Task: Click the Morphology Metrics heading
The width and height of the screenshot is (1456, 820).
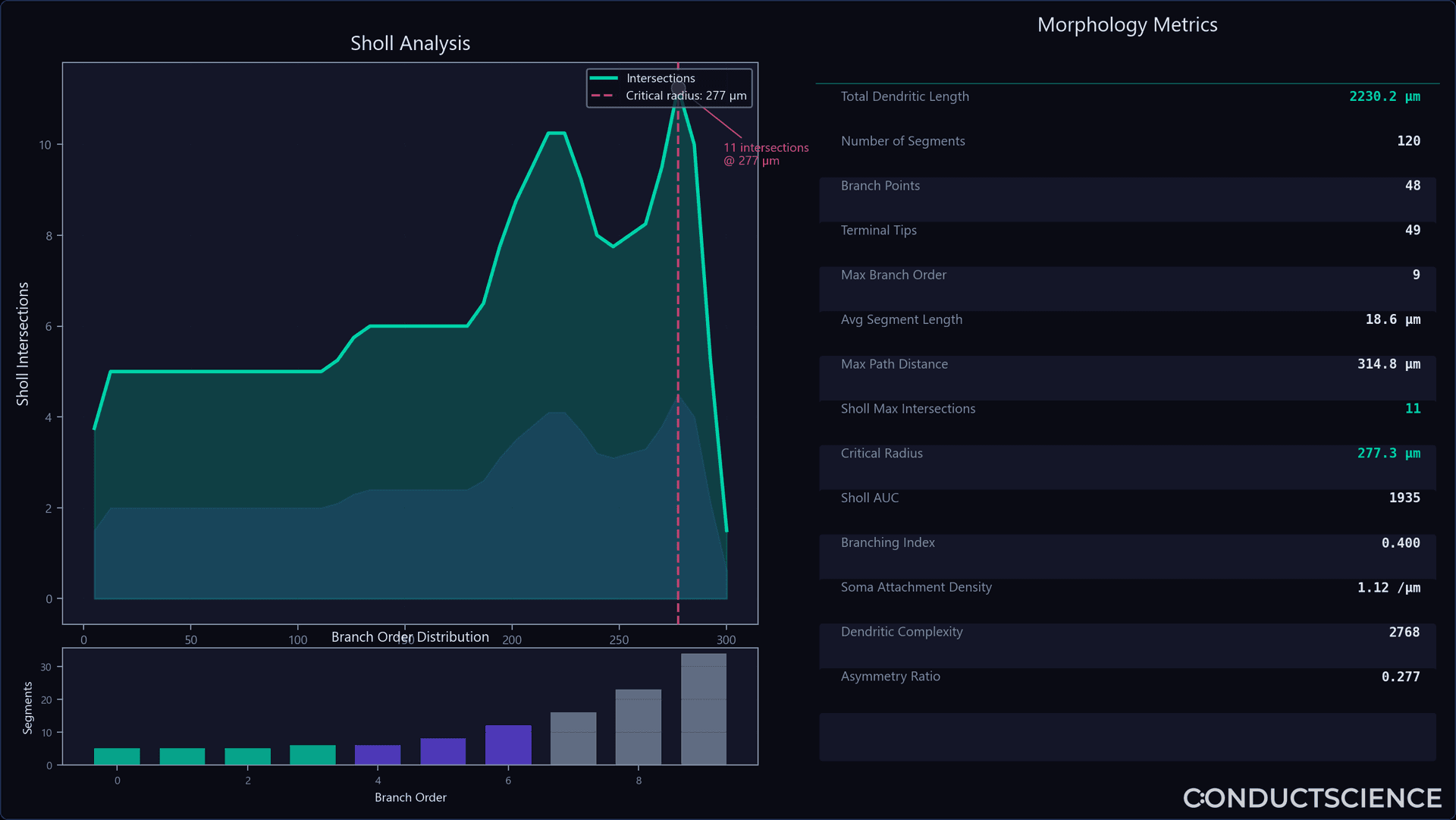Action: tap(1127, 25)
